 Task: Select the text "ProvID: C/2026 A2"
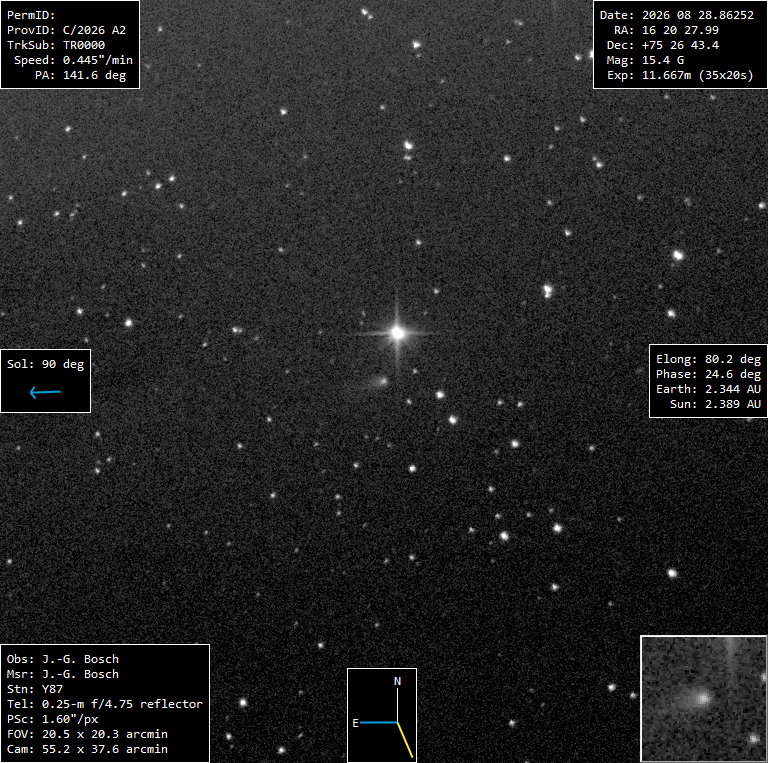point(66,30)
